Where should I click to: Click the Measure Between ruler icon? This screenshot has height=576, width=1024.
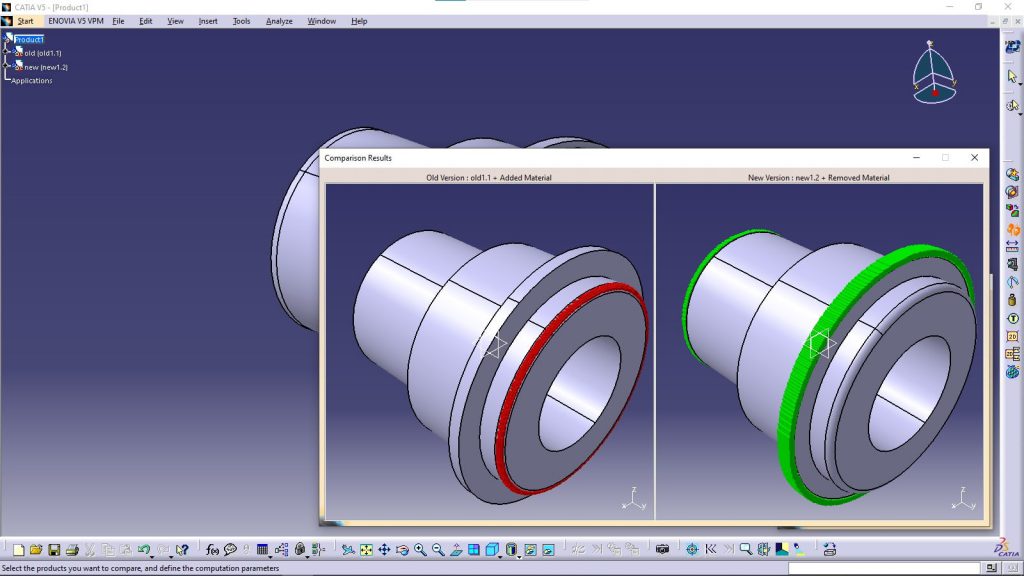1012,246
